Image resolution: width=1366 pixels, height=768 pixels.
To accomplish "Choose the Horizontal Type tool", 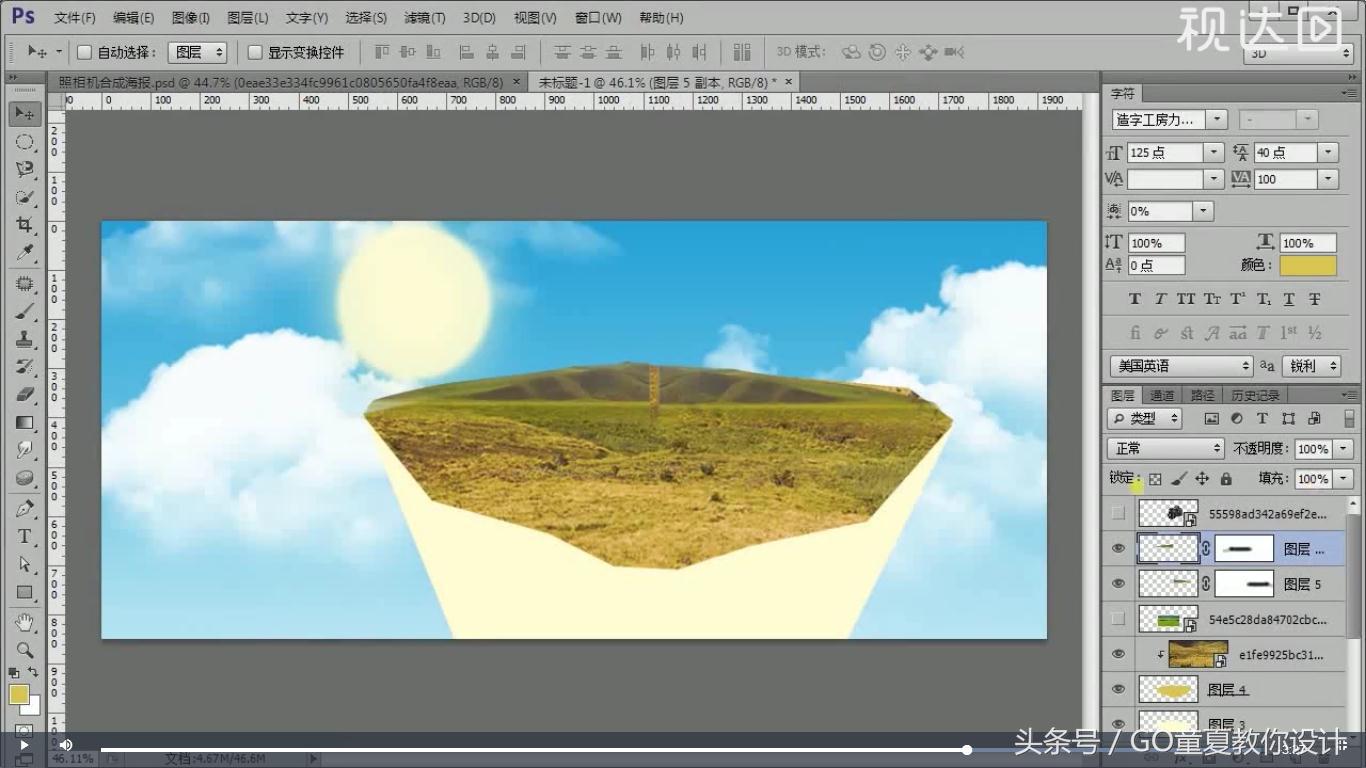I will point(23,537).
